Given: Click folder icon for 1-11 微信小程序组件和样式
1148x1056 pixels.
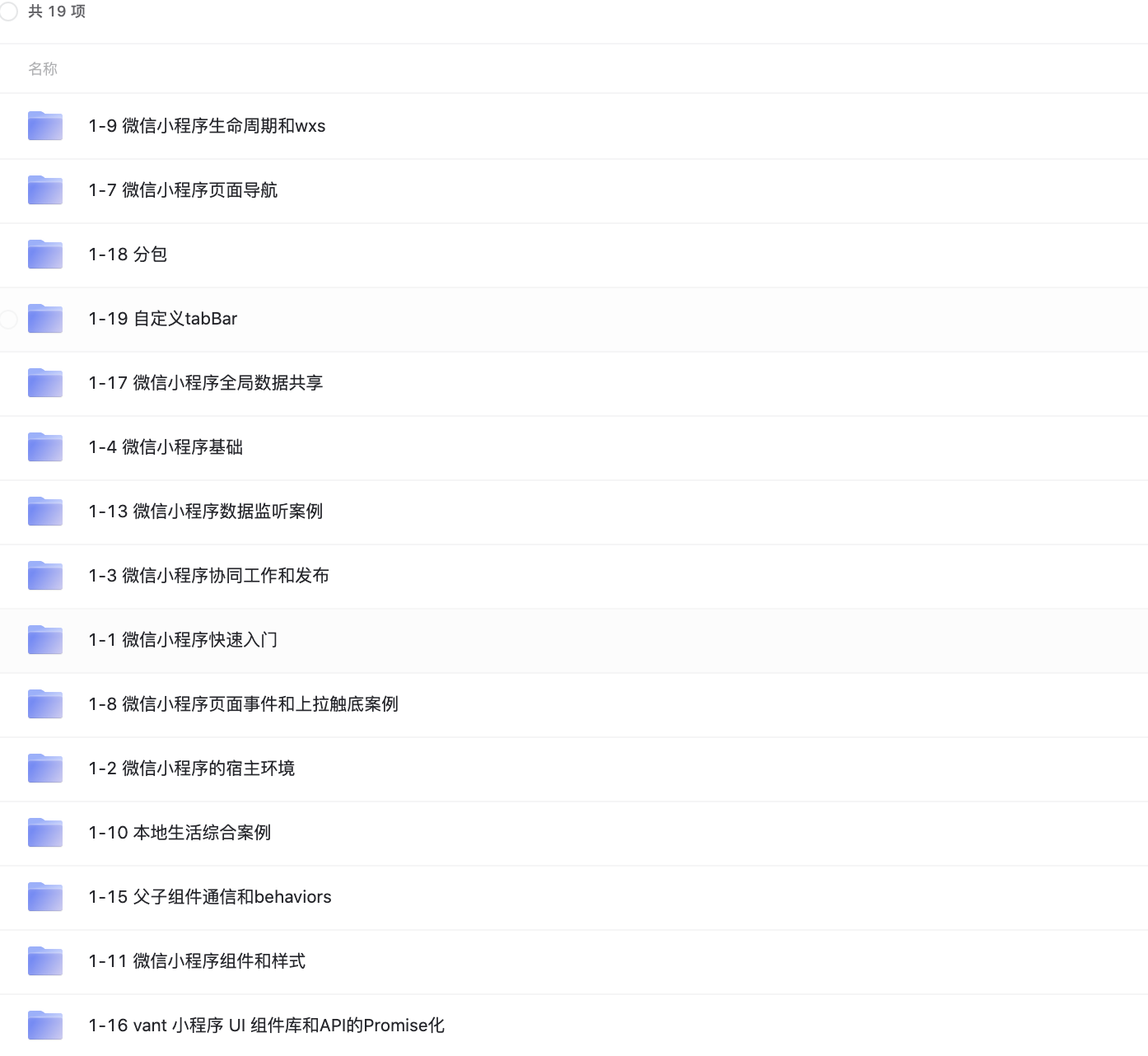Looking at the screenshot, I should (x=45, y=961).
